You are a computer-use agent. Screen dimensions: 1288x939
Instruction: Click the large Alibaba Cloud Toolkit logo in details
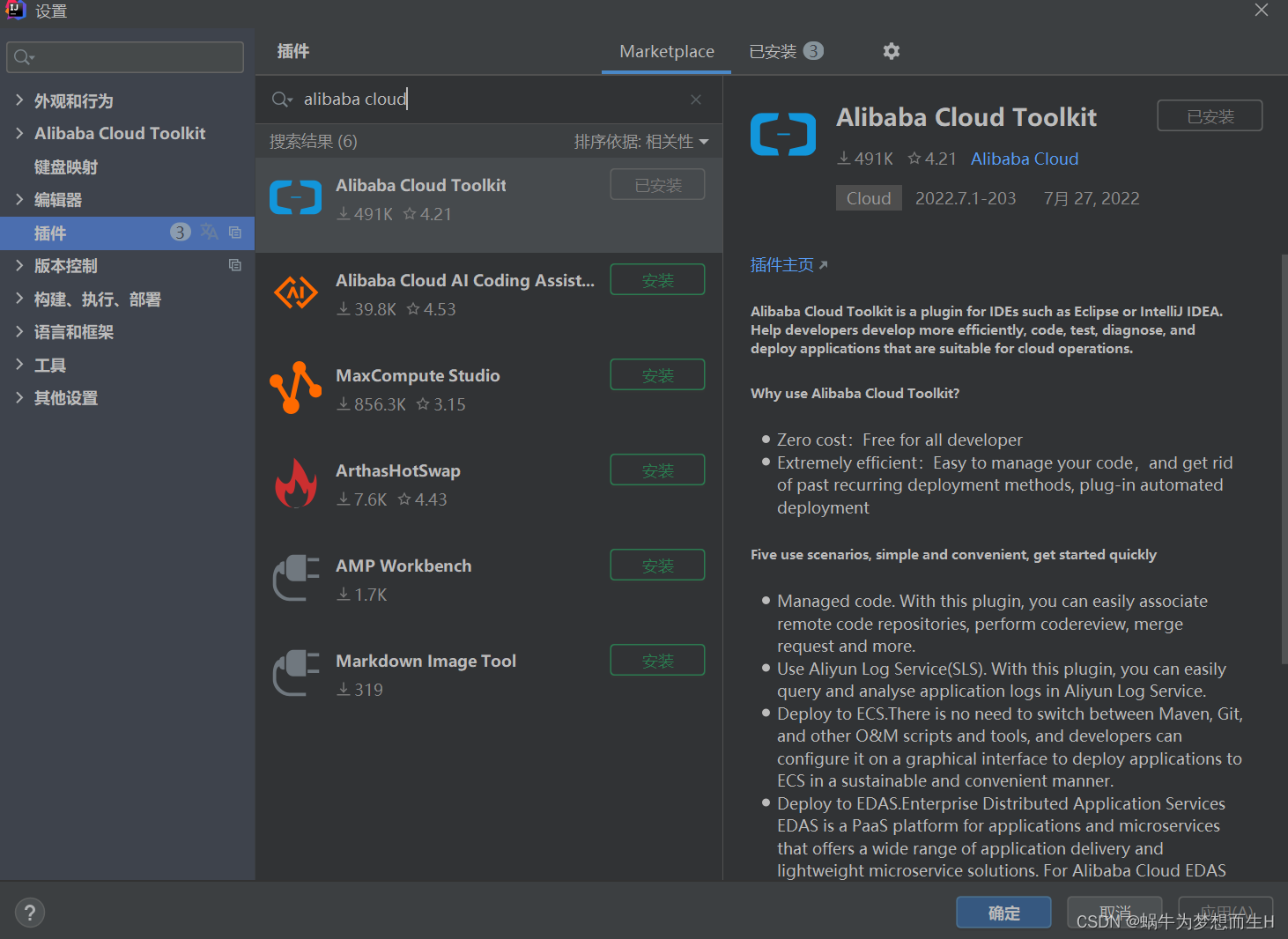(783, 135)
